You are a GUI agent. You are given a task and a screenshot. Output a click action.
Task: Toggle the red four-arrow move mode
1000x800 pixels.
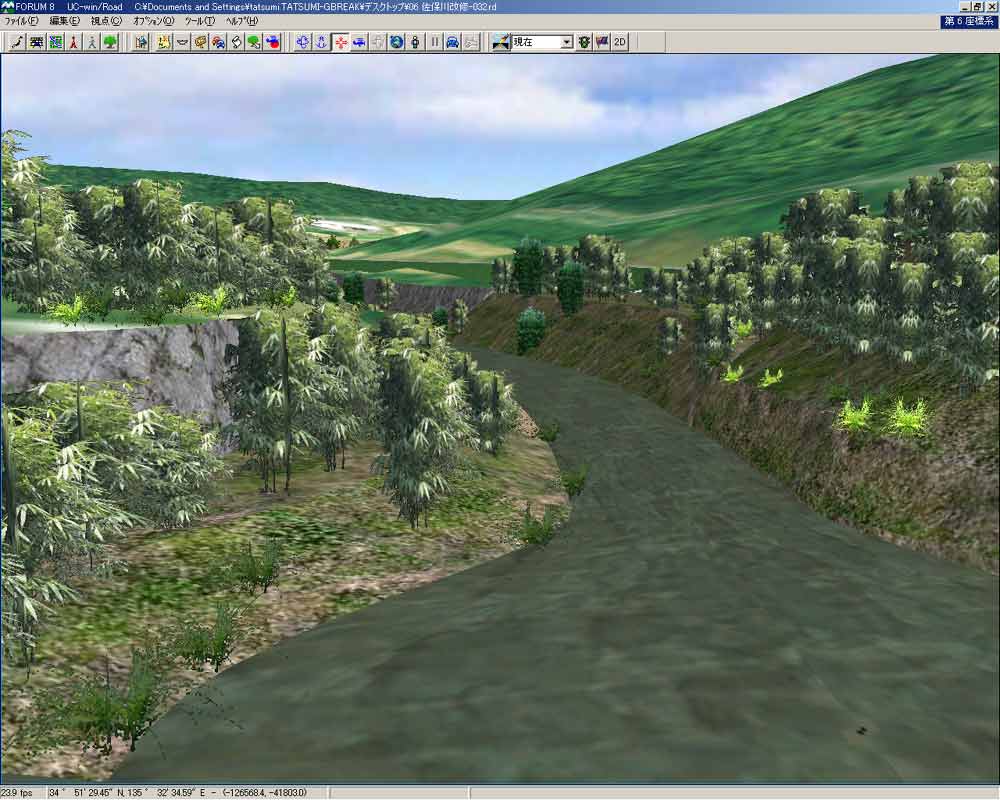(x=341, y=42)
